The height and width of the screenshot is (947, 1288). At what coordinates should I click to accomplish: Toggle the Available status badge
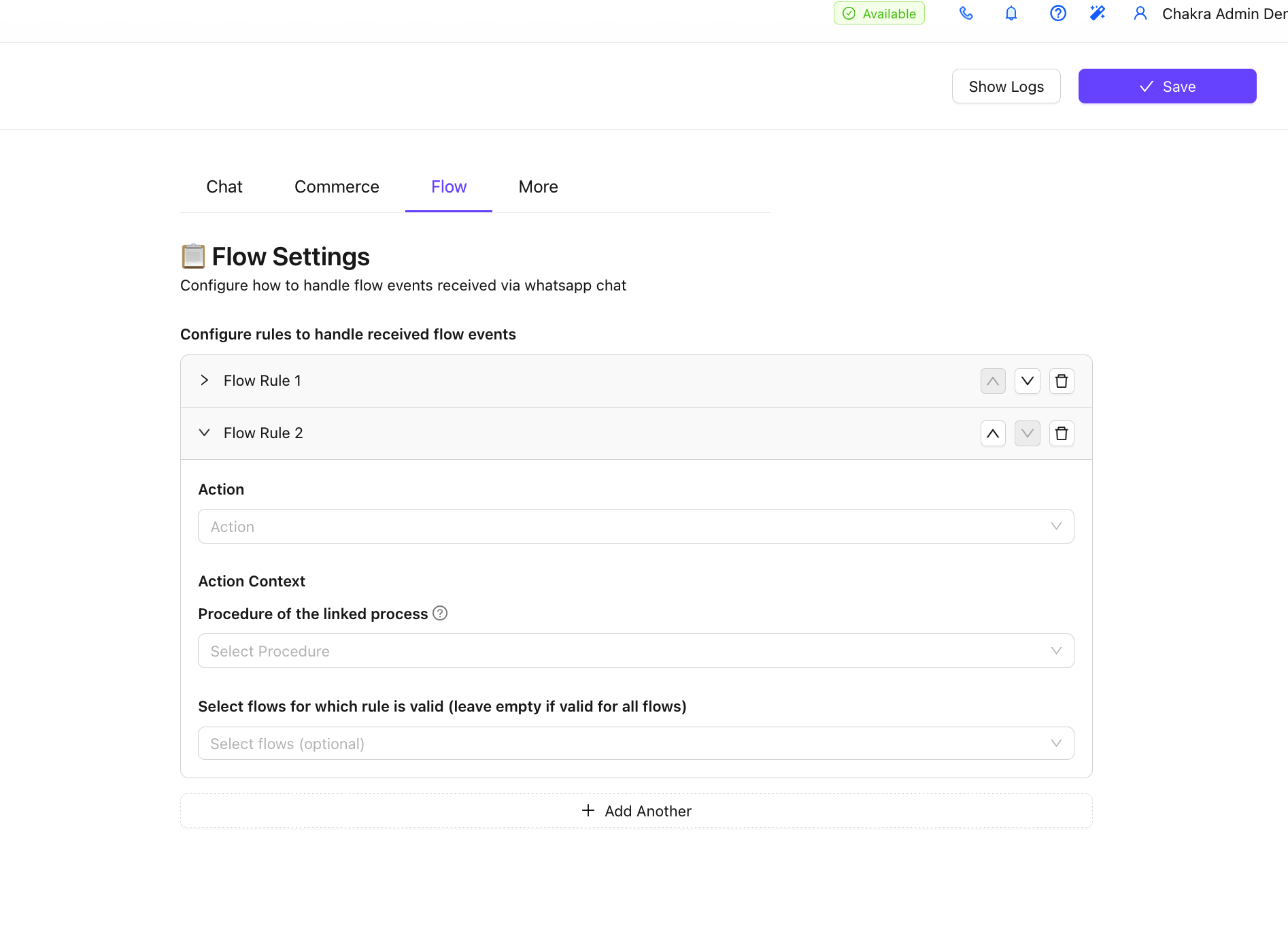click(x=879, y=14)
